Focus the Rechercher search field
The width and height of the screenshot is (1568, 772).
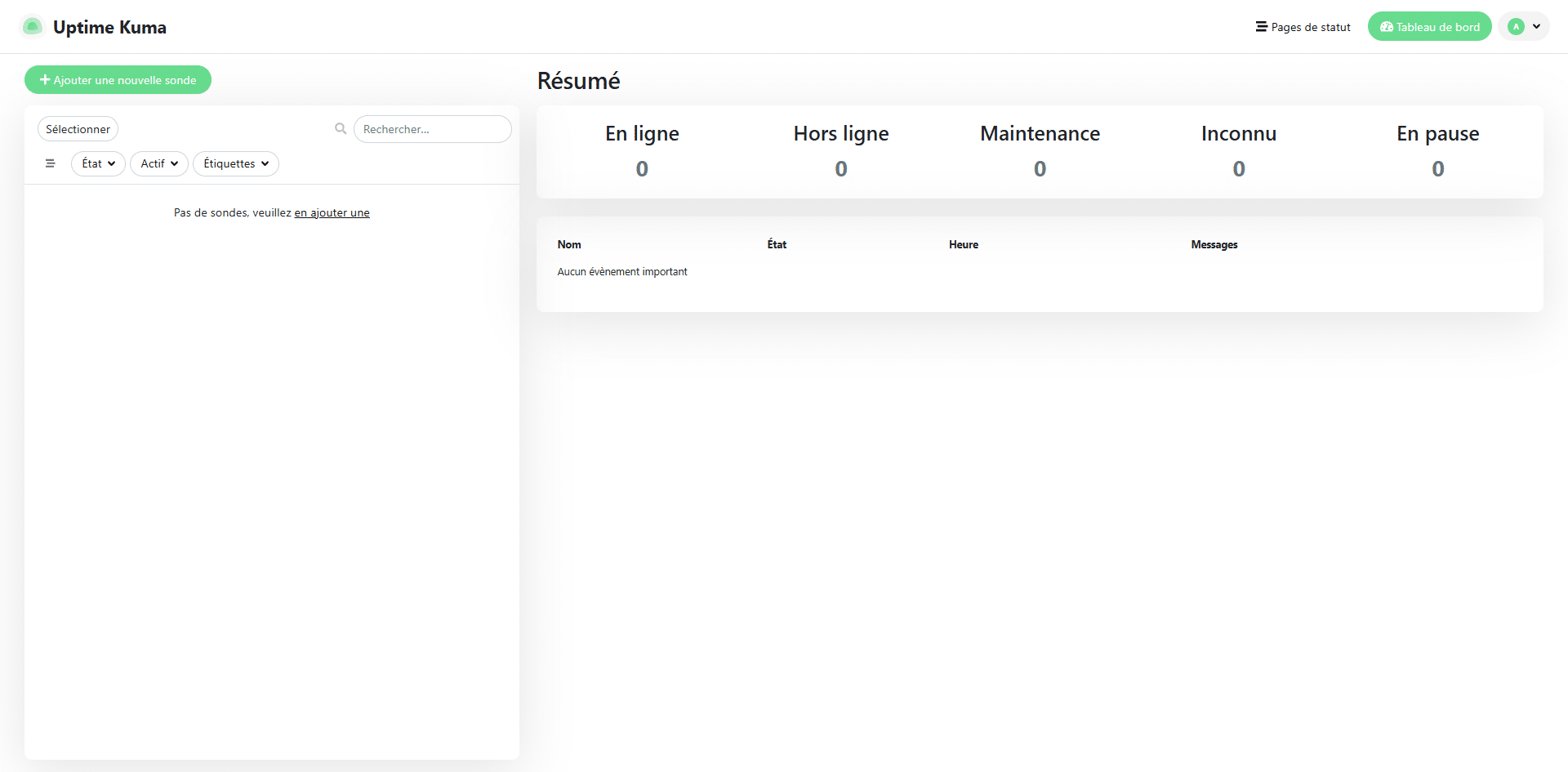tap(432, 129)
